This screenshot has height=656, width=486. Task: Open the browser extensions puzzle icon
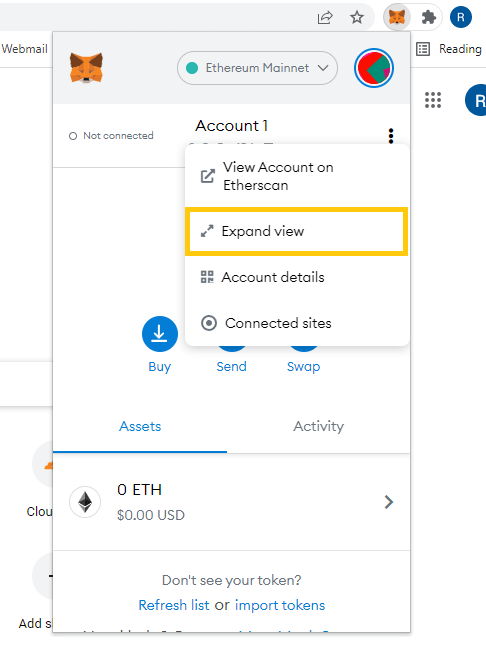(428, 18)
